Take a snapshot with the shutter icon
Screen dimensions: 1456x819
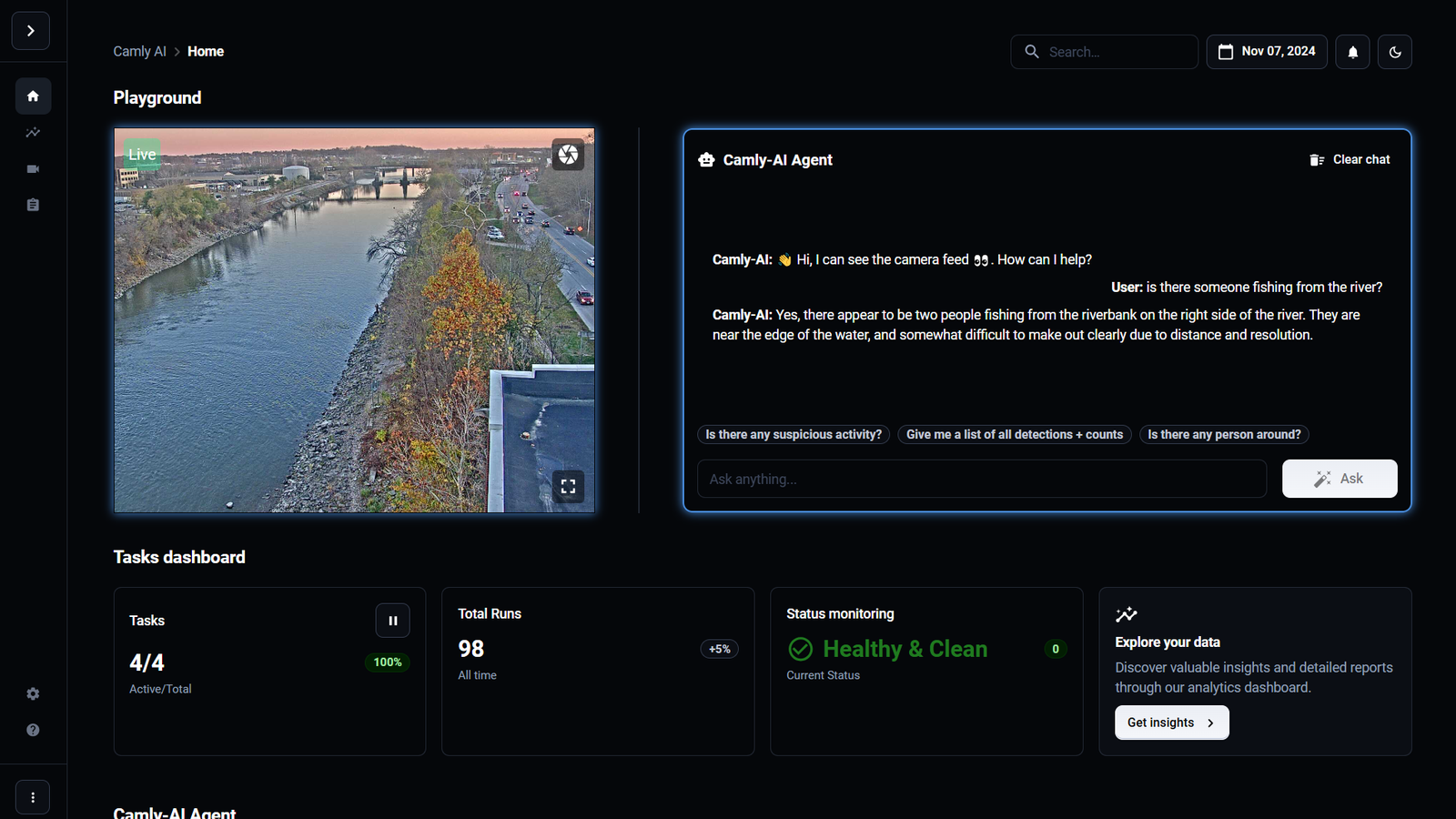coord(568,155)
